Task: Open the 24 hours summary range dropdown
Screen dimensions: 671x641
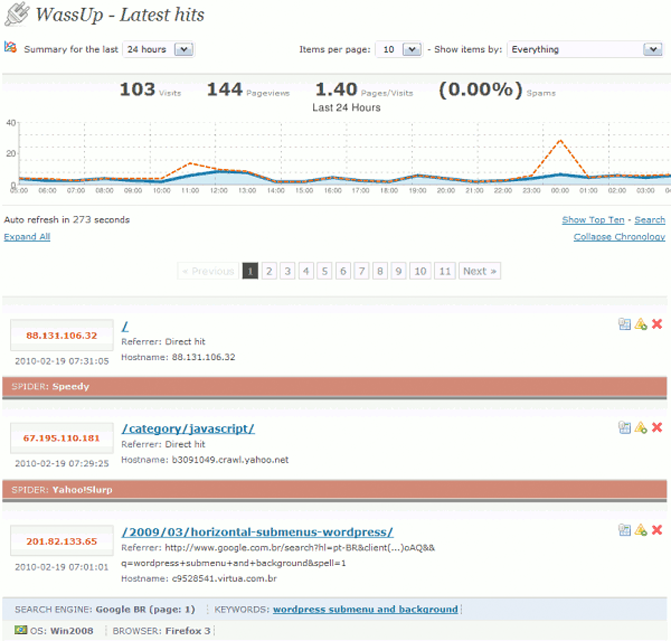Action: 158,49
